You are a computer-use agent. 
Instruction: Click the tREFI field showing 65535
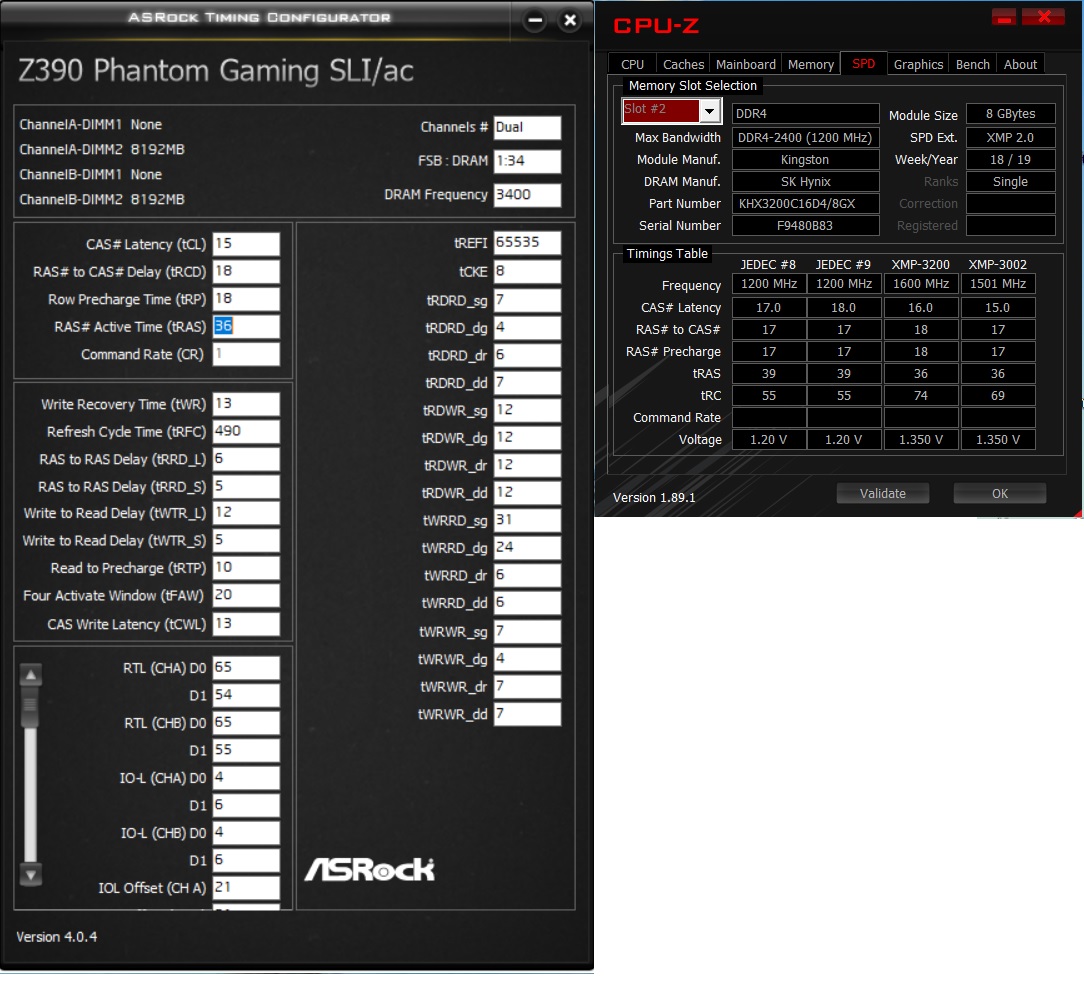(527, 243)
